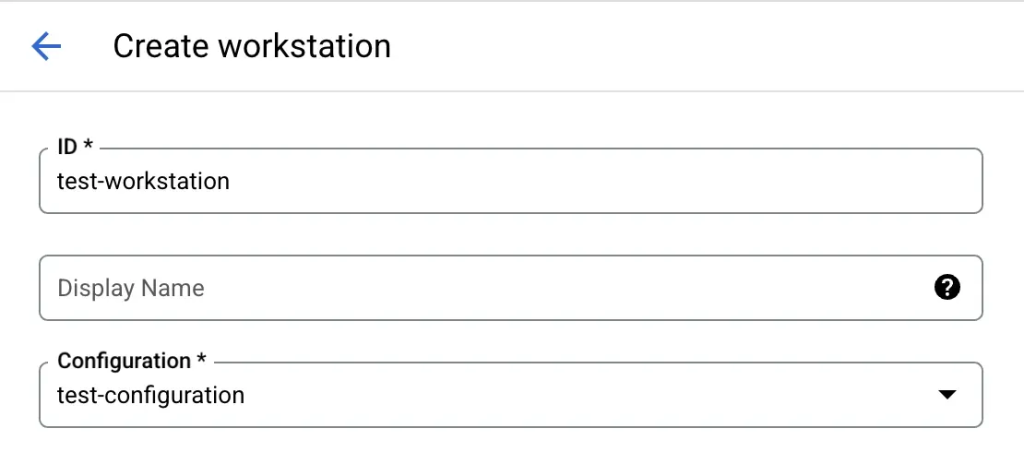The width and height of the screenshot is (1024, 464).
Task: Click the Display Name help icon
Action: coord(946,288)
